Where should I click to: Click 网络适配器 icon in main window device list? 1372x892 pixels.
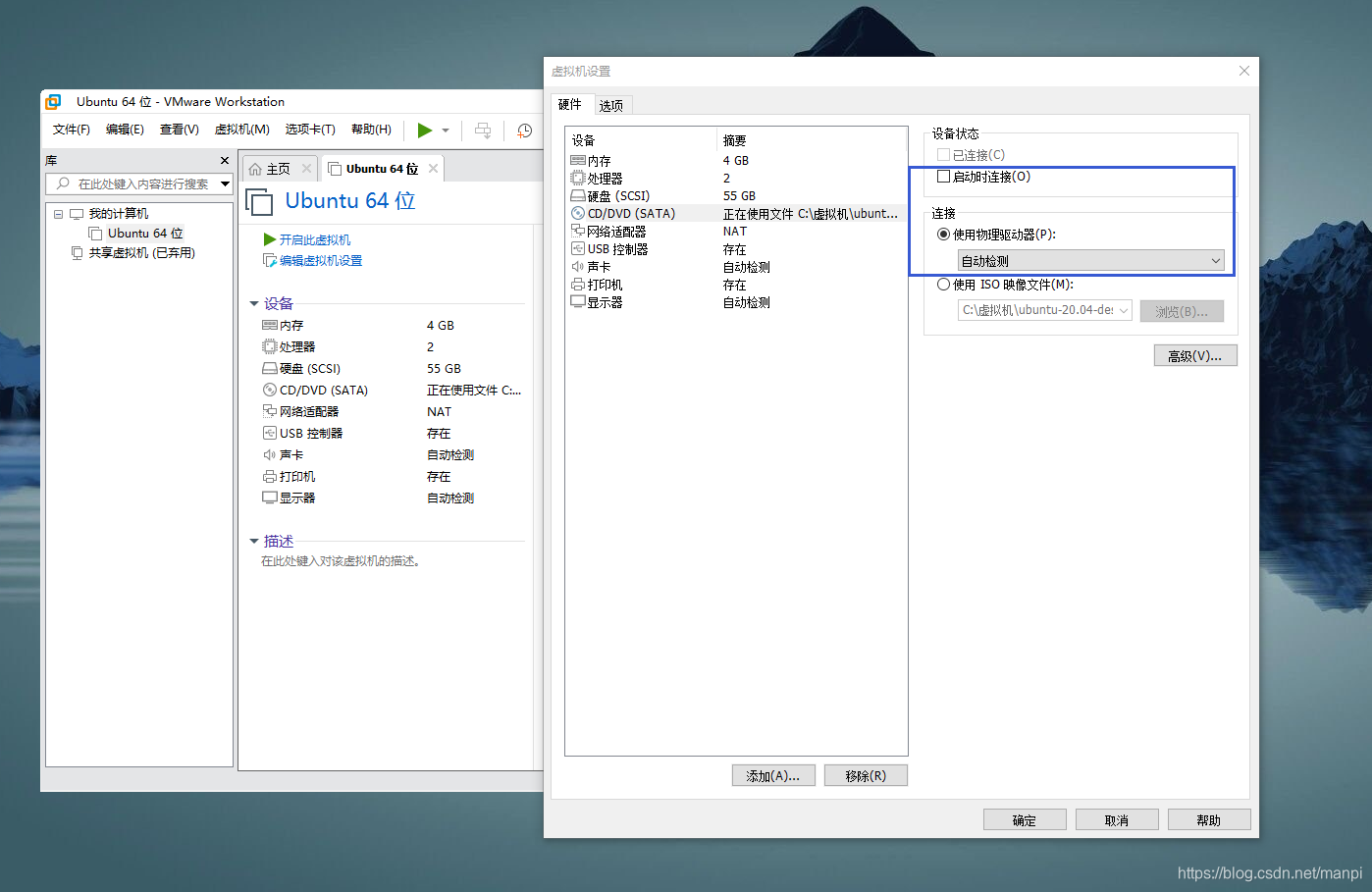click(x=270, y=412)
